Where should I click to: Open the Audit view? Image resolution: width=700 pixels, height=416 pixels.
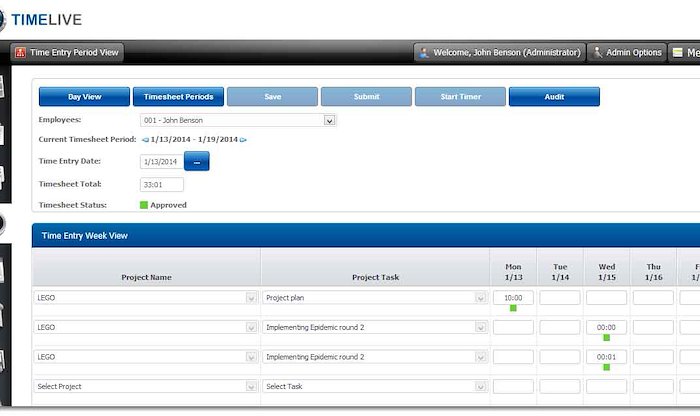554,97
